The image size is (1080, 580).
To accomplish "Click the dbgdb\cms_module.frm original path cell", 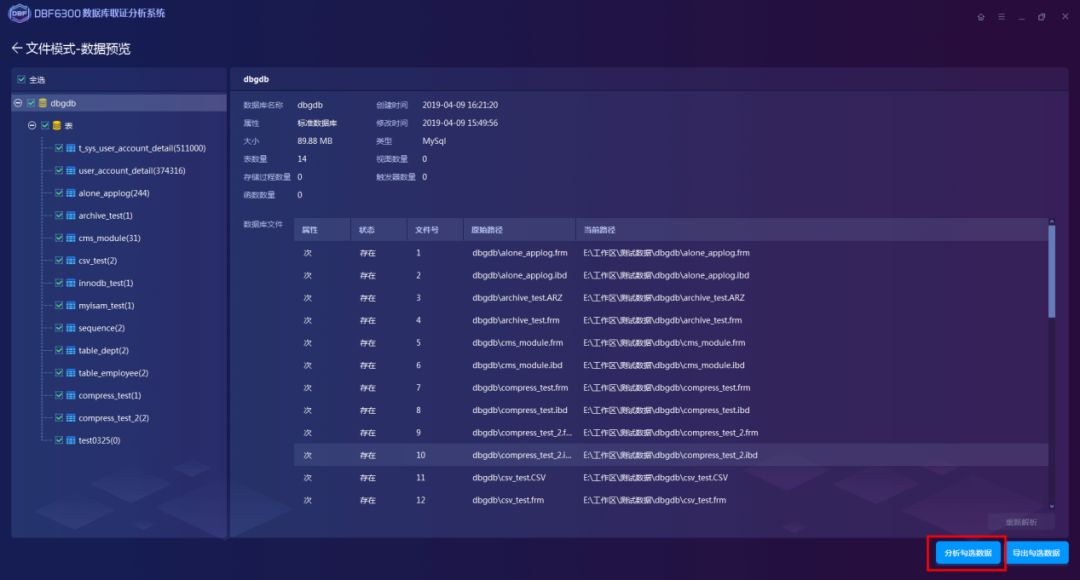I will 517,343.
